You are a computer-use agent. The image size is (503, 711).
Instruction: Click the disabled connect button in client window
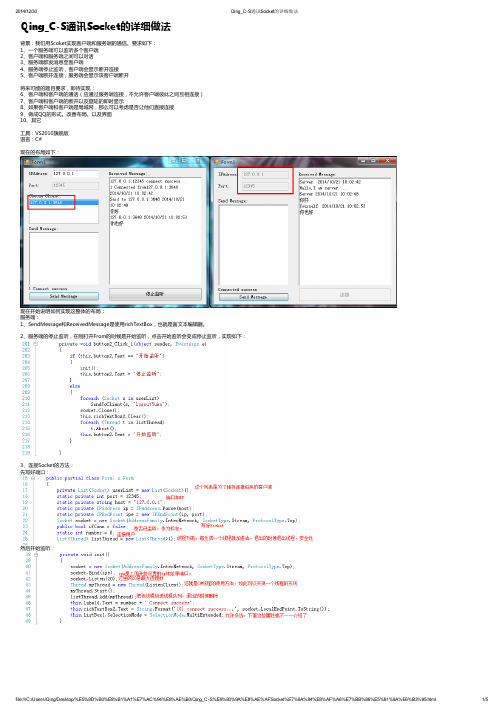(x=344, y=295)
